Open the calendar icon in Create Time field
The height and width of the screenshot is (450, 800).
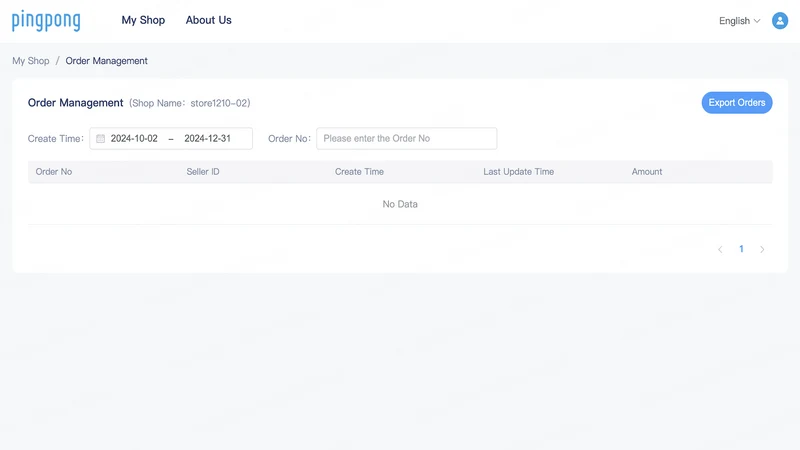101,138
